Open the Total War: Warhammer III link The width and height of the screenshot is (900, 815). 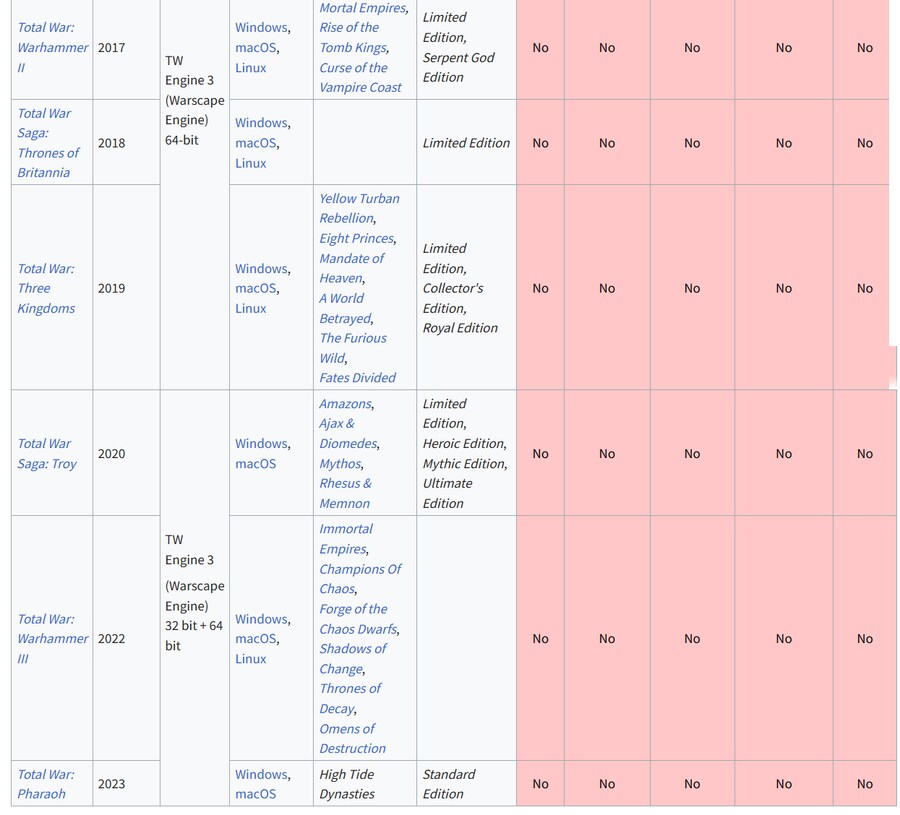coord(52,639)
